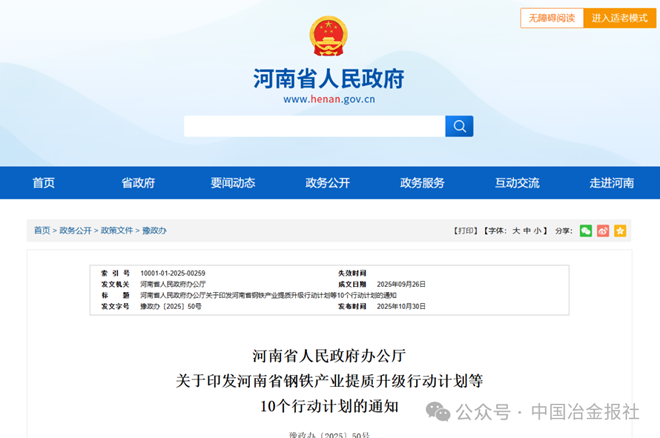Viewport: 660px width, 438px height.
Task: Open the 首页 navigation tab
Action: click(43, 183)
